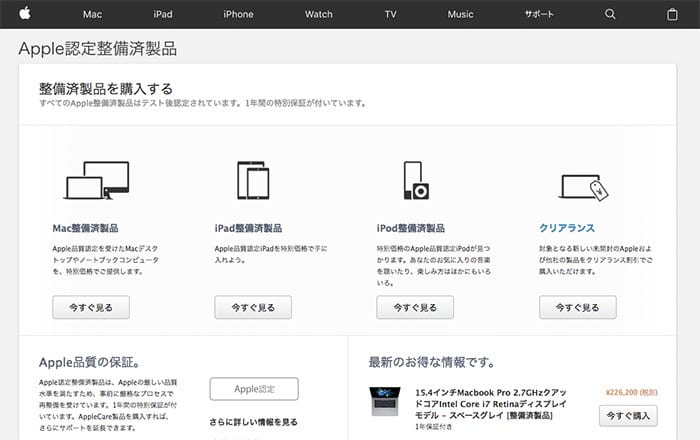Click the Apple品質の保証。 heading
This screenshot has width=700, height=440.
pyautogui.click(x=89, y=362)
